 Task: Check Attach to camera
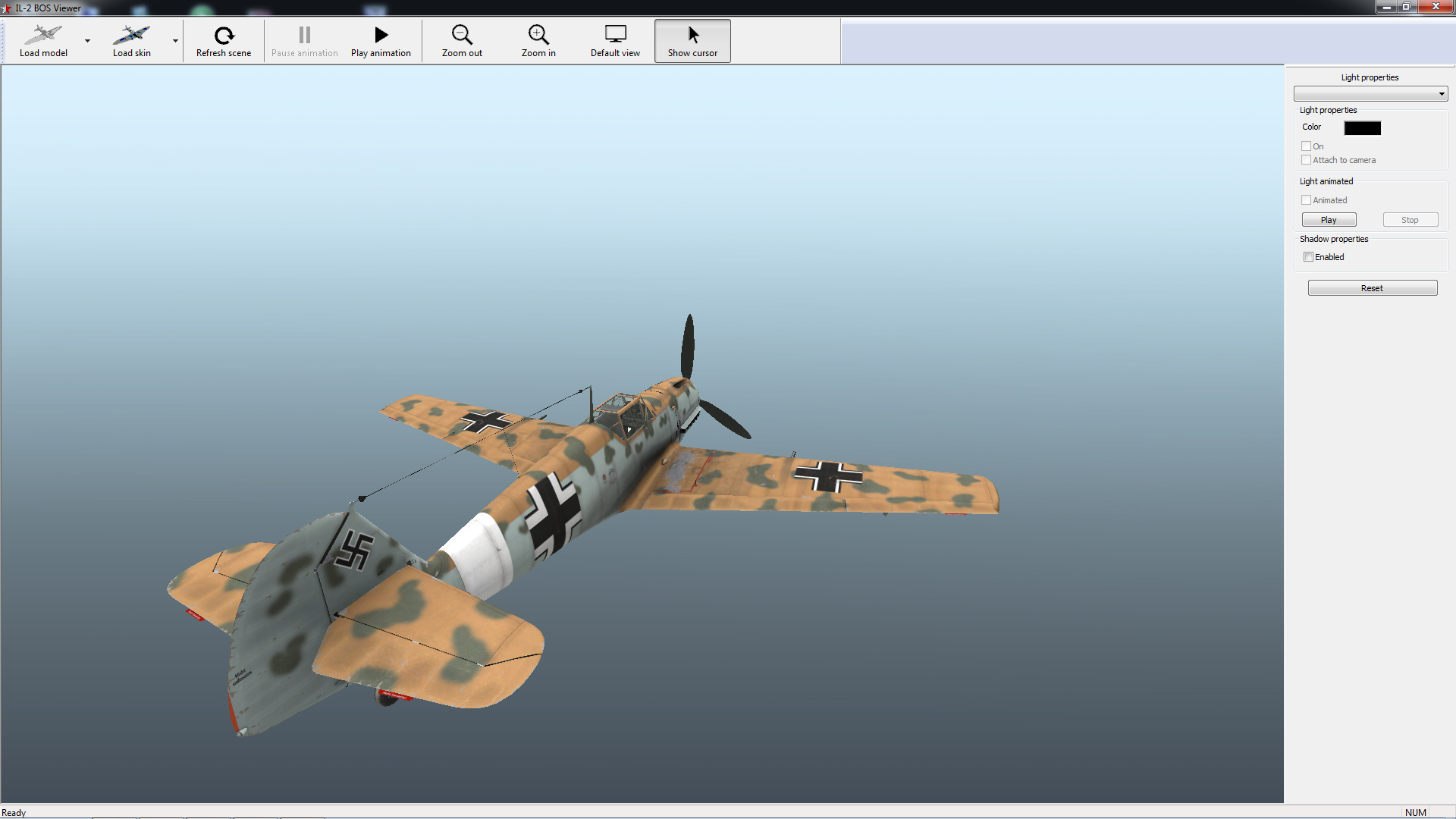tap(1306, 160)
